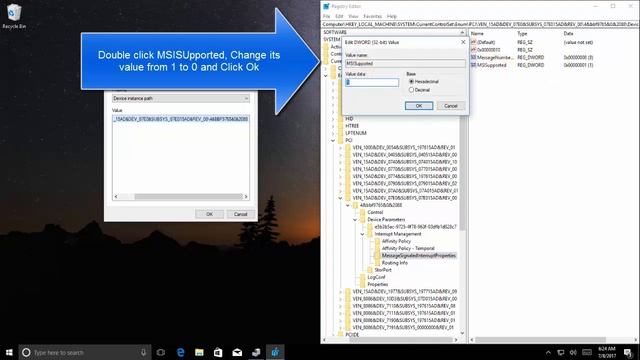Expand the VEN_1000&DEV_0054 key

[340, 147]
